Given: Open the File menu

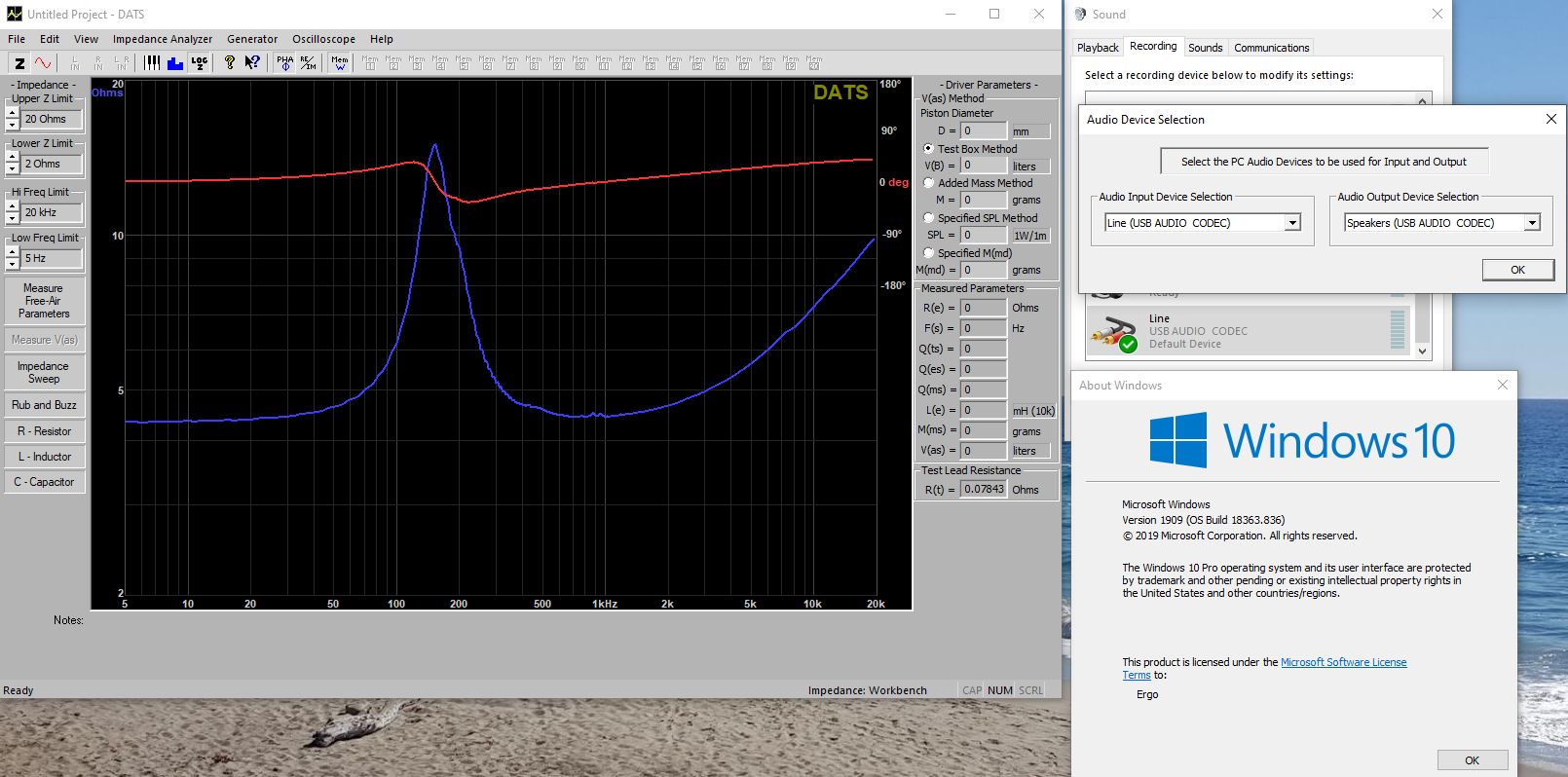Looking at the screenshot, I should (x=17, y=39).
